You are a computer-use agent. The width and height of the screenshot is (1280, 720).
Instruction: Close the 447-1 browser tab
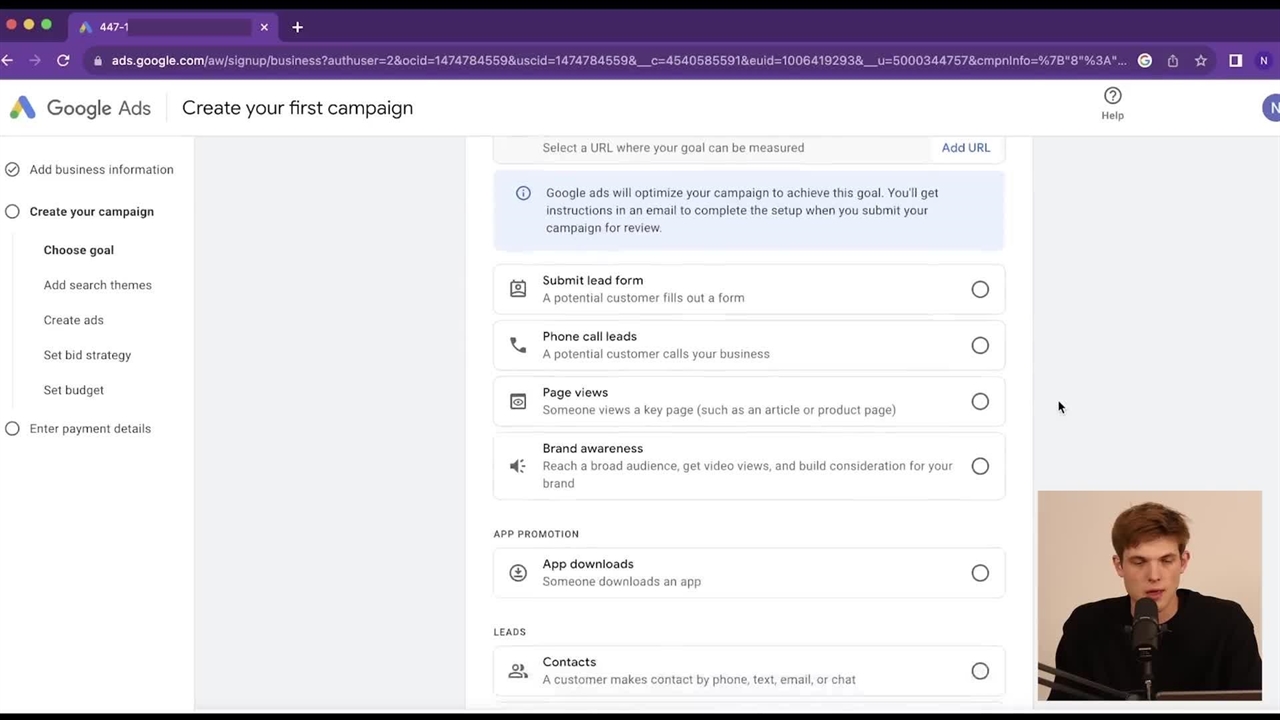(264, 27)
